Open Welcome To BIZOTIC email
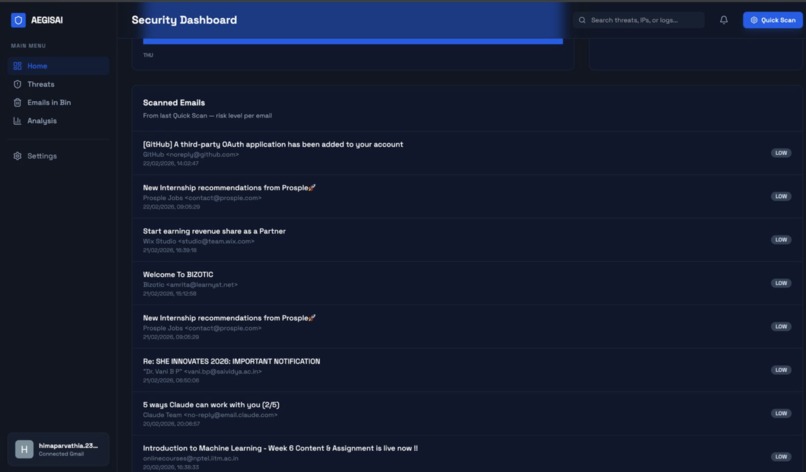Image resolution: width=806 pixels, height=472 pixels. tap(468, 283)
